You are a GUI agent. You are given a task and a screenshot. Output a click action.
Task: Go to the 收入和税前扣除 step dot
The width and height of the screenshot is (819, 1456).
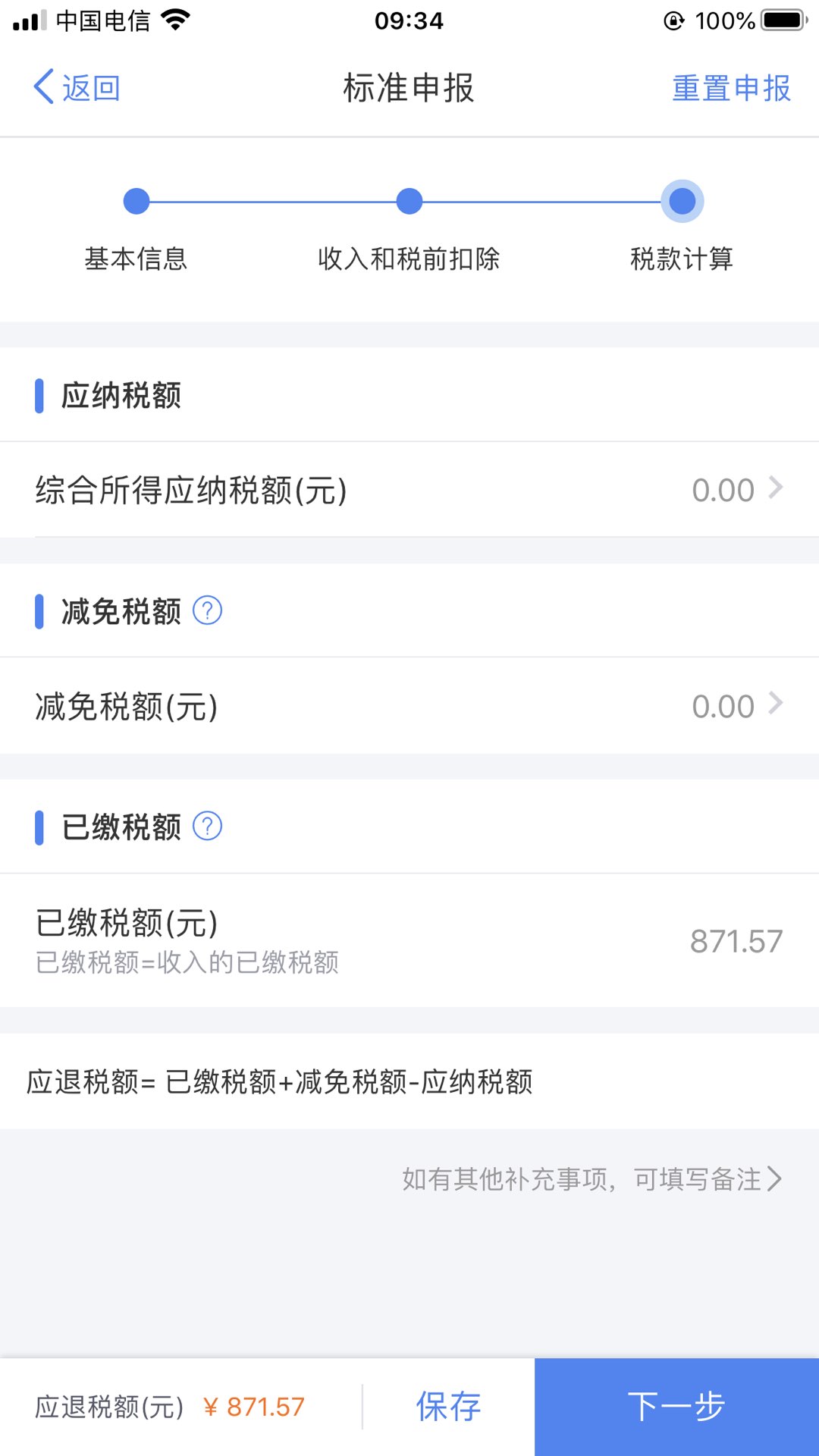(409, 202)
